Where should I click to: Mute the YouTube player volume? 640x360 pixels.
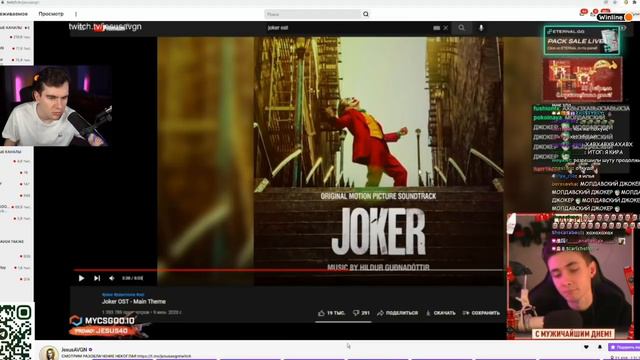point(112,278)
